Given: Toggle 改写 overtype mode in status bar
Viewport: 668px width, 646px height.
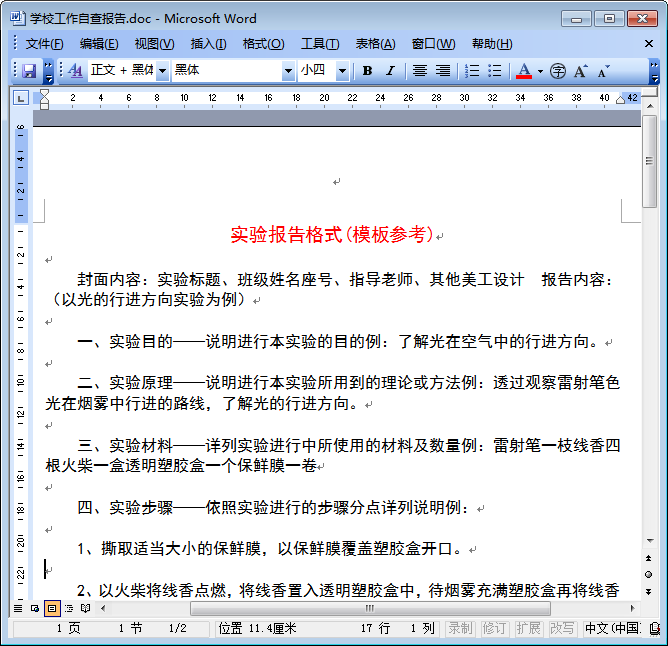Looking at the screenshot, I should point(562,628).
